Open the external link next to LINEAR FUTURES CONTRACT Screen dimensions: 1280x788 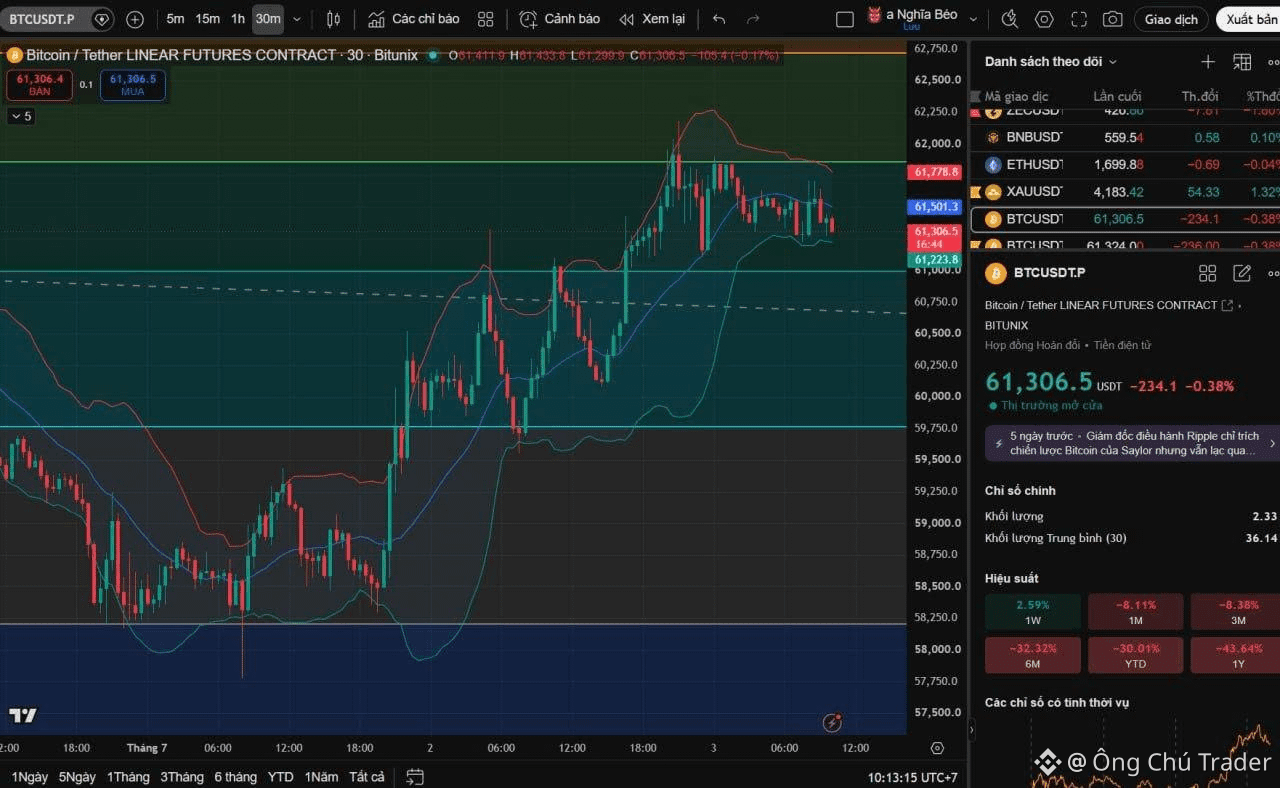point(1227,305)
